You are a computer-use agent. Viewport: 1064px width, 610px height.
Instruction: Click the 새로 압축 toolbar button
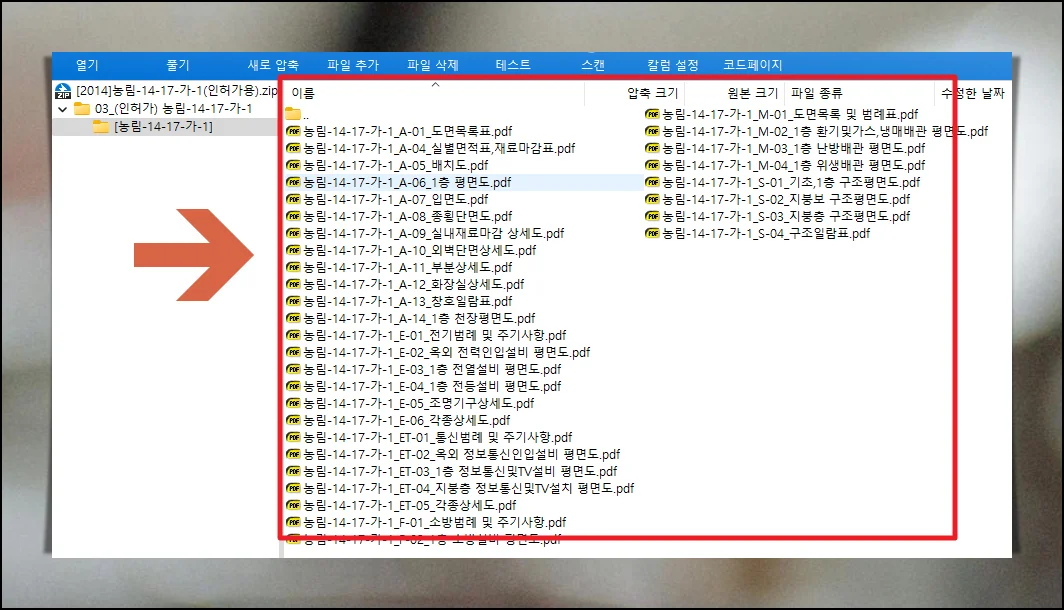coord(273,65)
